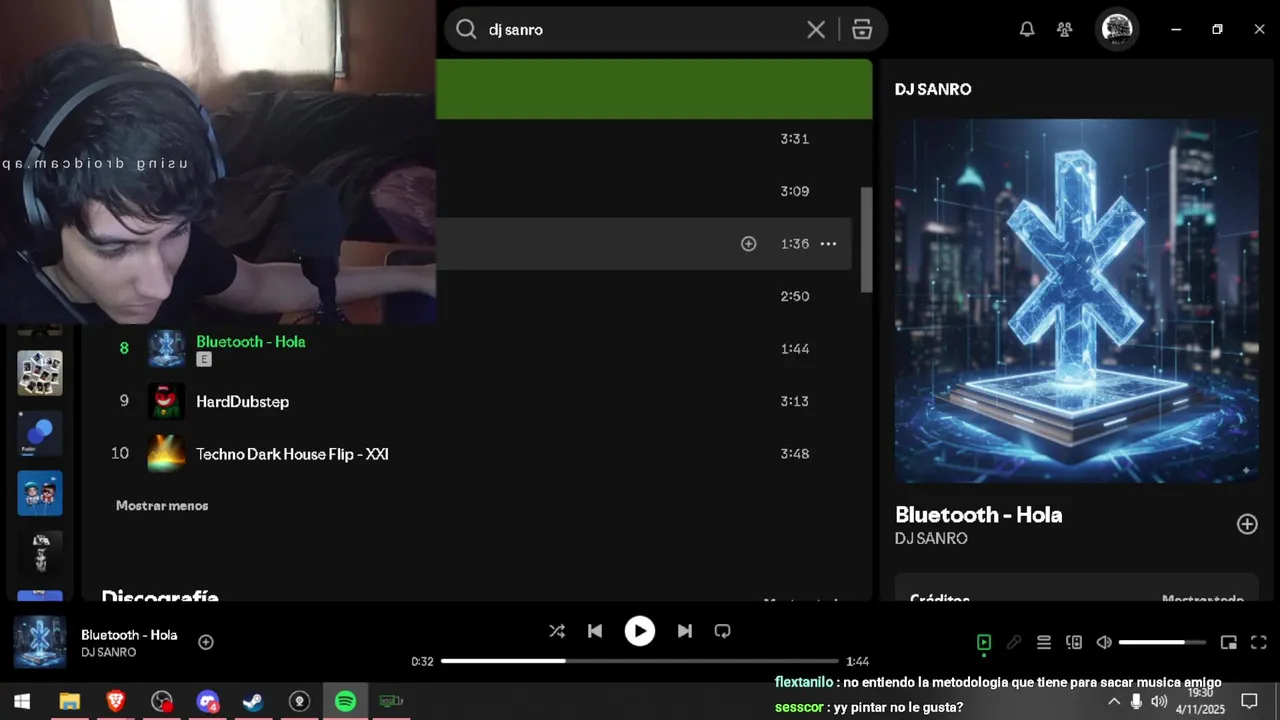Toggle repeat mode
This screenshot has height=720, width=1280.
pyautogui.click(x=722, y=631)
